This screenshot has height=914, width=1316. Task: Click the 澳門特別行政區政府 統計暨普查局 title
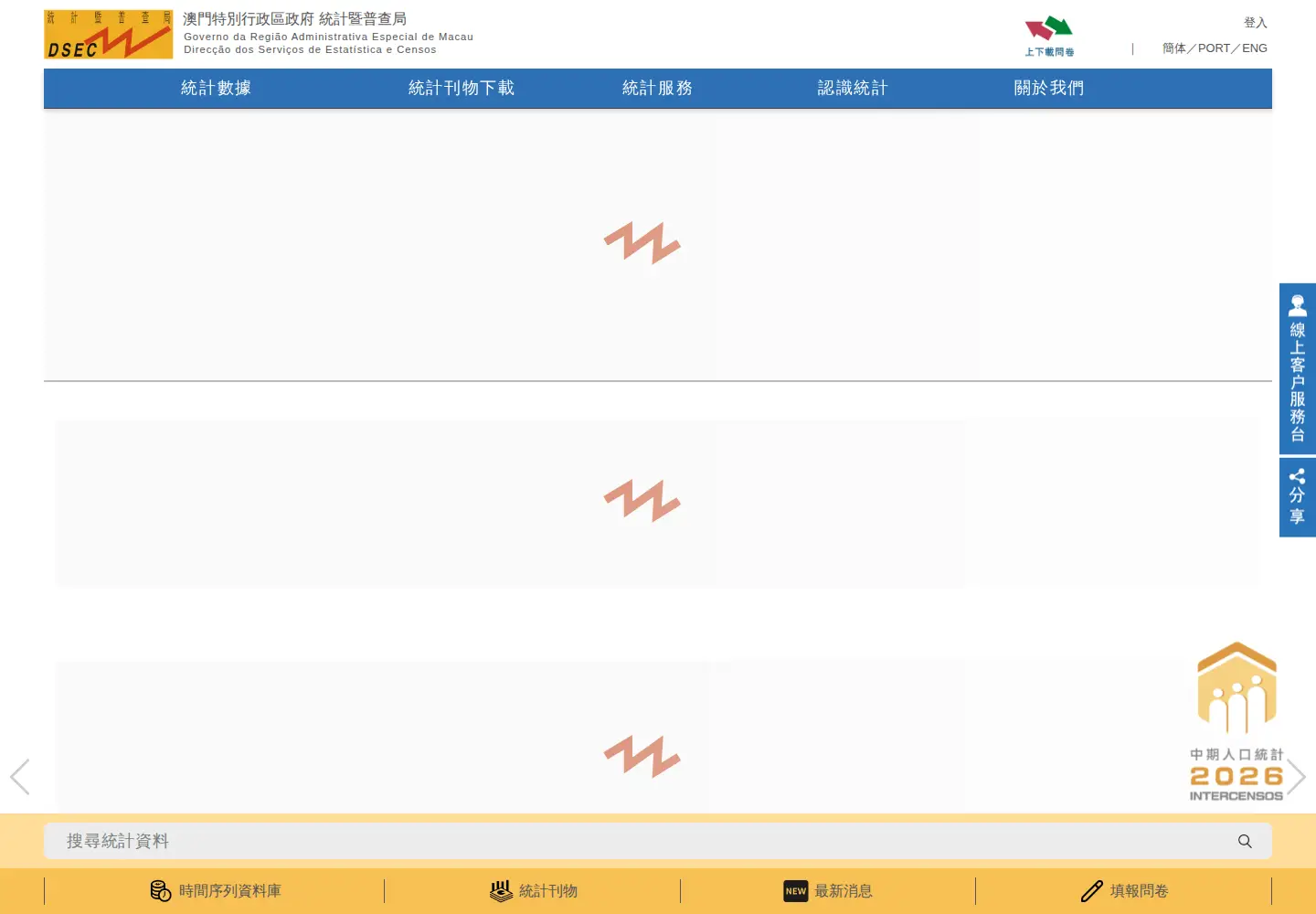pos(294,19)
